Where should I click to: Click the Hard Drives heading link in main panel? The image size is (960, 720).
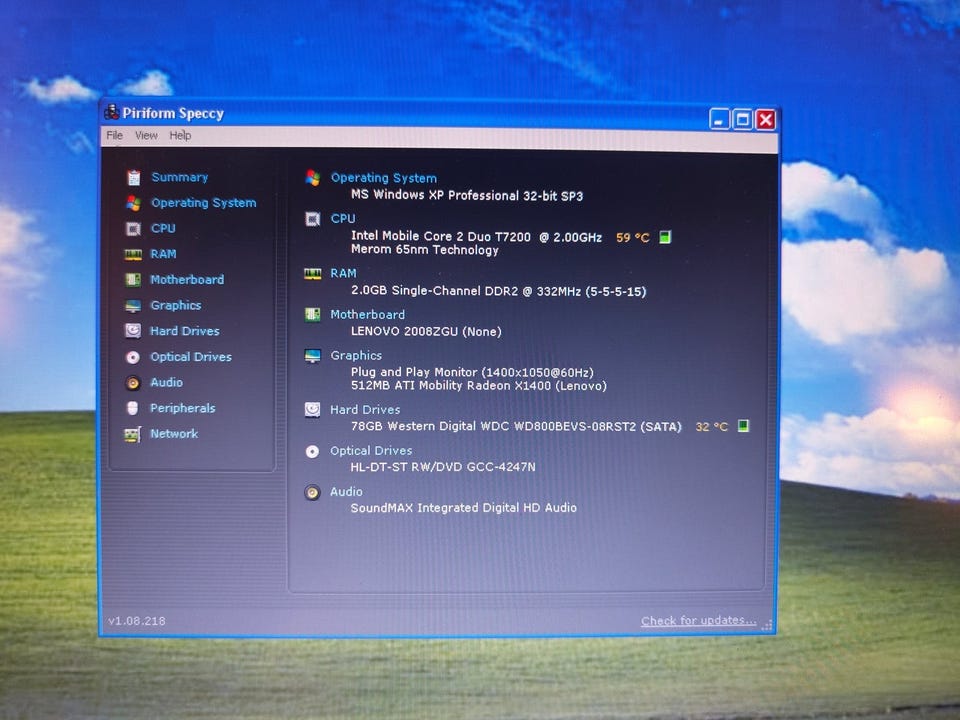click(x=365, y=410)
